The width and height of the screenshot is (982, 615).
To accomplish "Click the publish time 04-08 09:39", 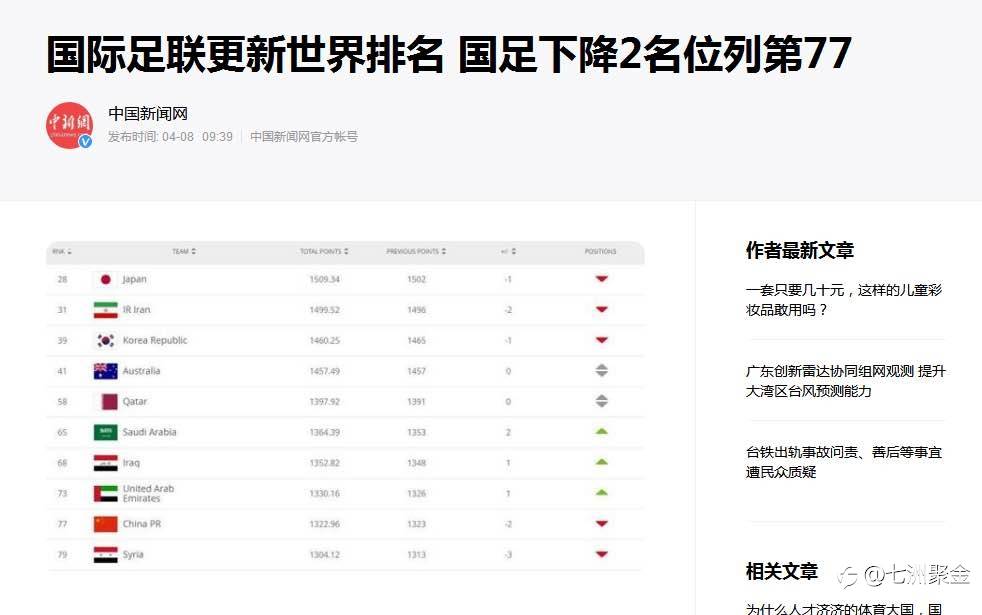I will pyautogui.click(x=197, y=137).
